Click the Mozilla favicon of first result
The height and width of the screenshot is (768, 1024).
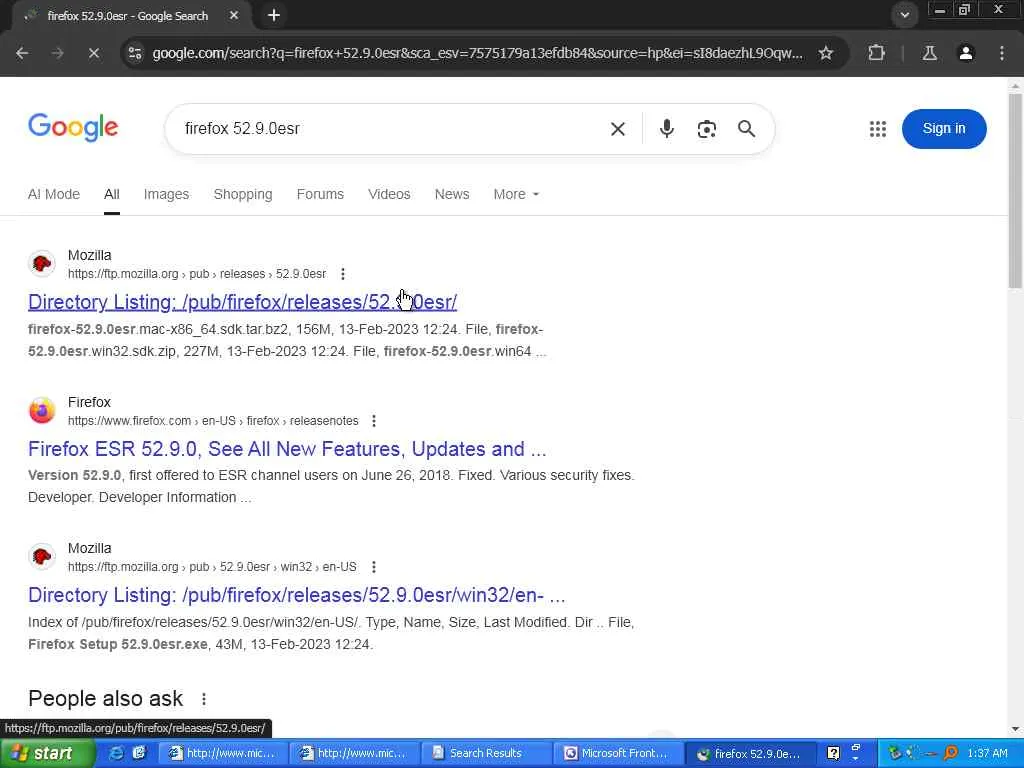42,264
